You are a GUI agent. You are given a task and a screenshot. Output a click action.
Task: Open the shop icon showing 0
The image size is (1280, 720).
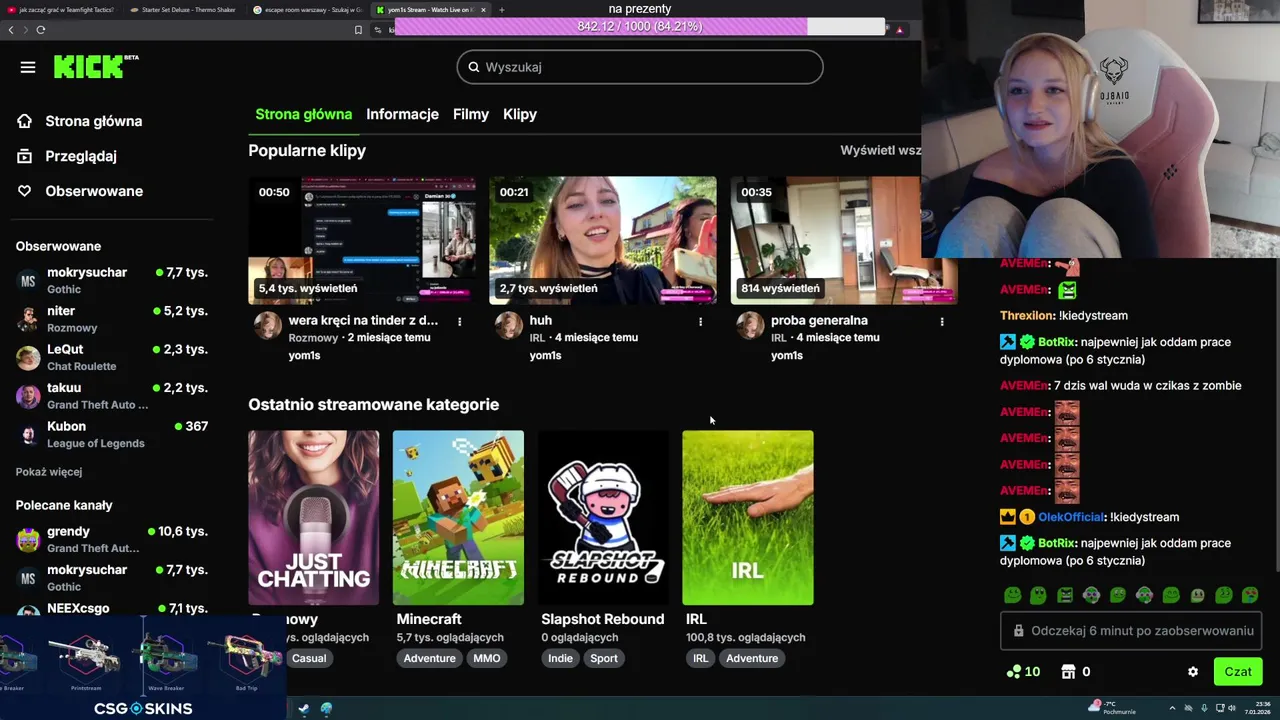(x=1076, y=672)
